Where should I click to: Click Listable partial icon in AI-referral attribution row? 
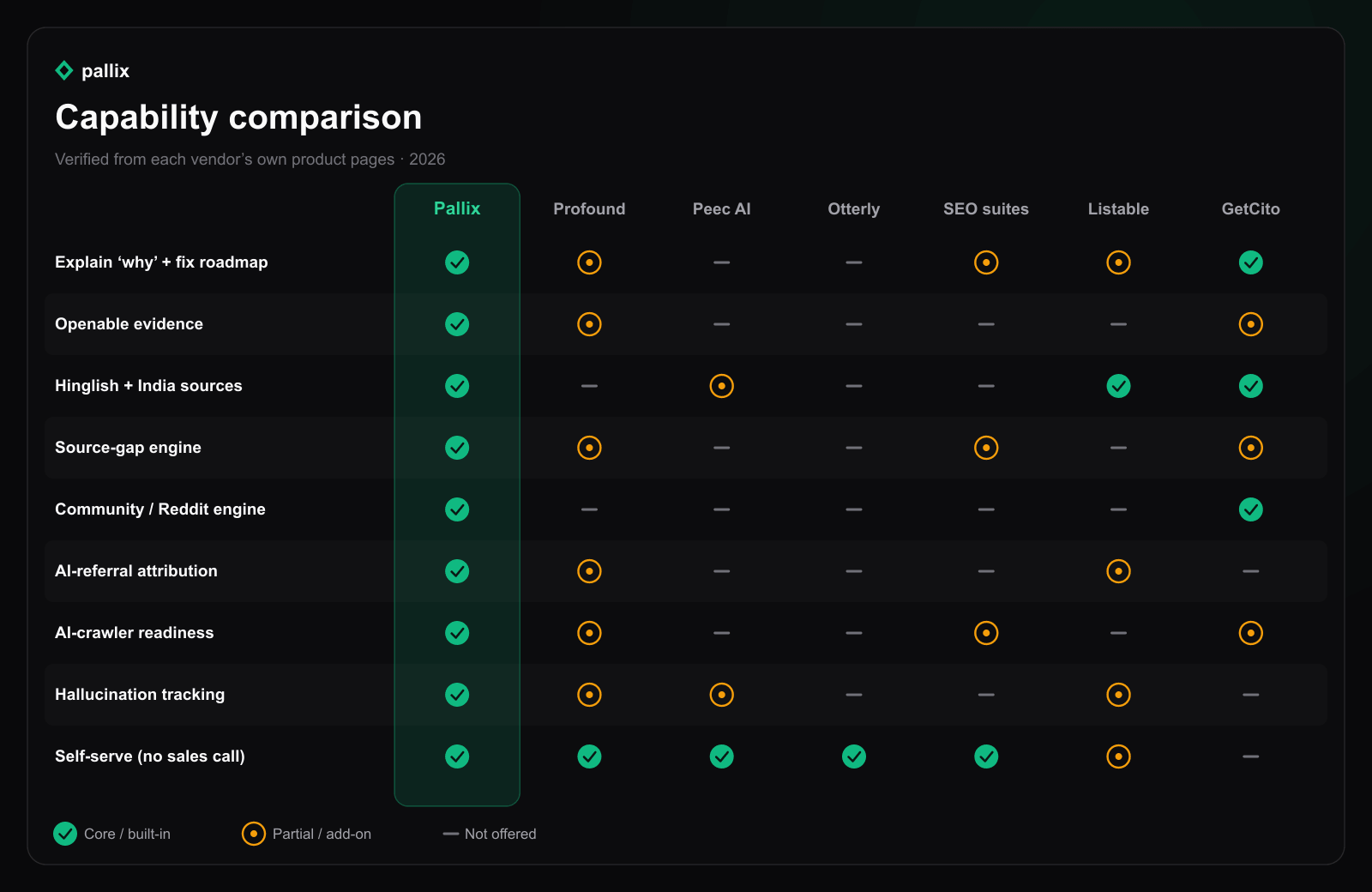pyautogui.click(x=1118, y=571)
